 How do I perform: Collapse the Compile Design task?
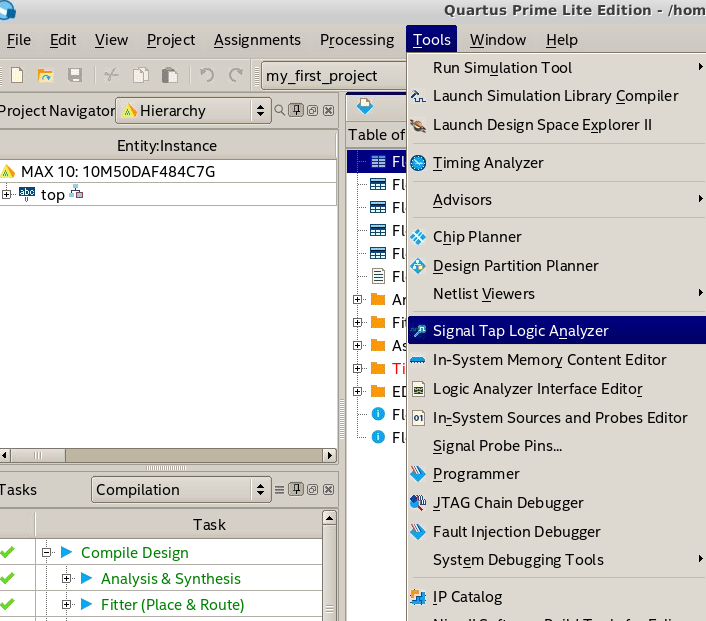[46, 552]
